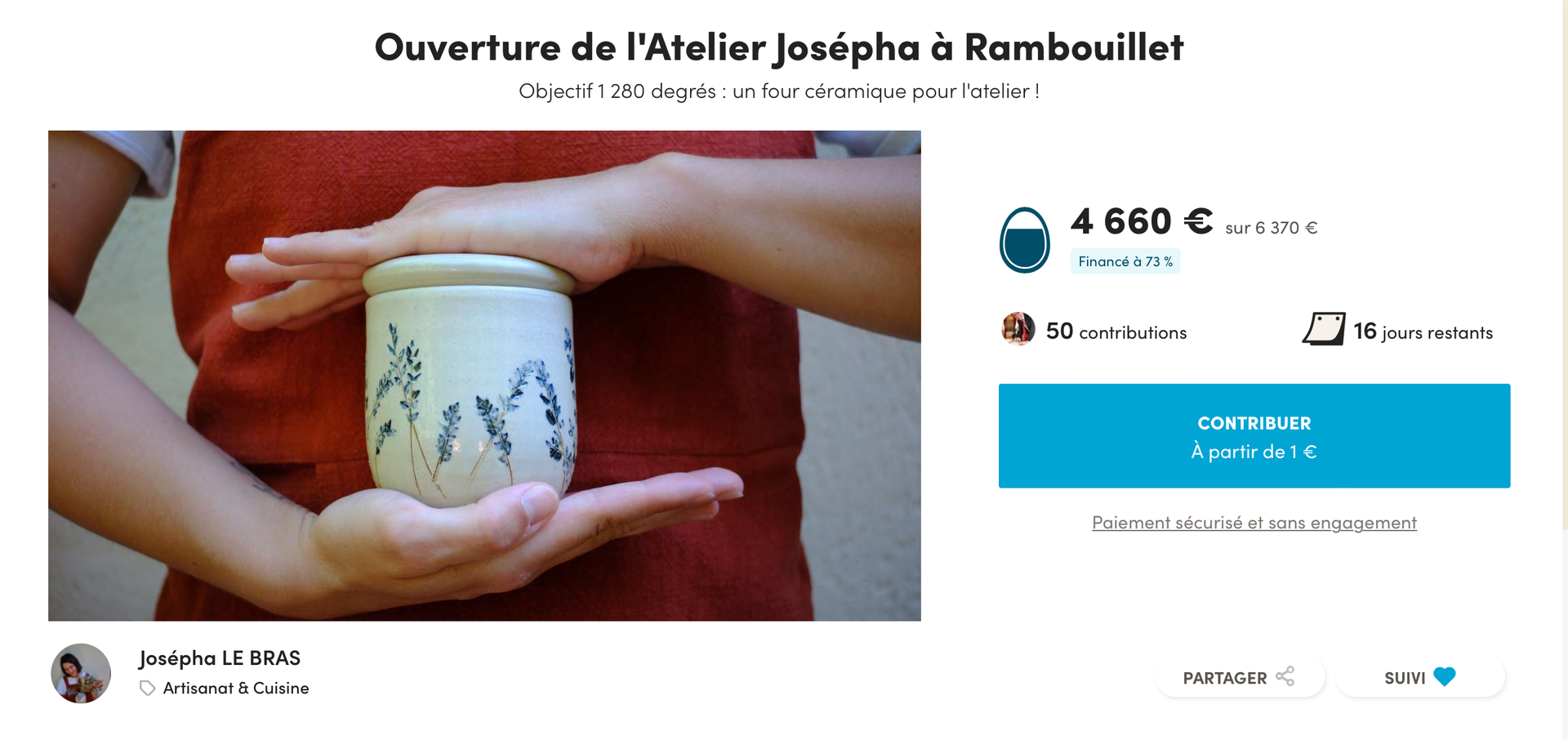Open the PARTAGER share button
The height and width of the screenshot is (740, 1568).
(x=1239, y=677)
